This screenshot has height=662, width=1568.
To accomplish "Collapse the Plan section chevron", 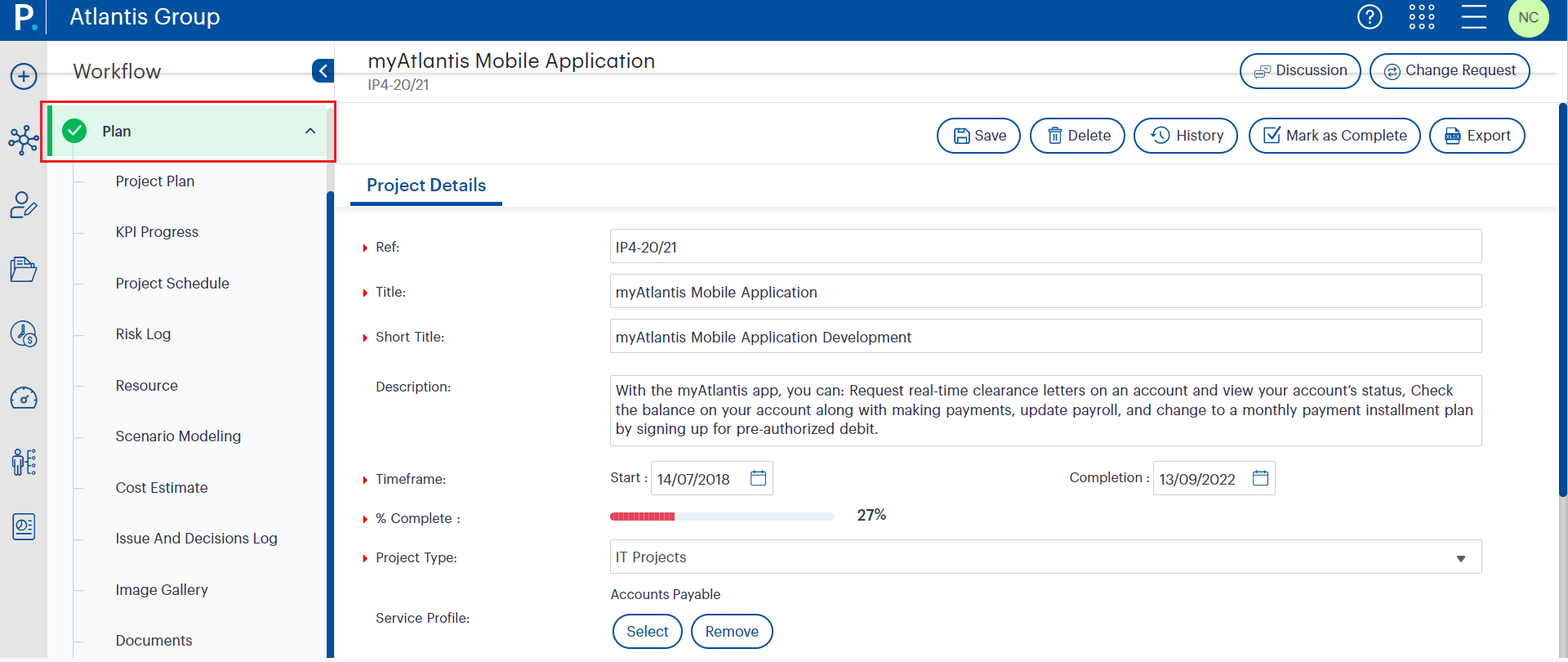I will (310, 131).
